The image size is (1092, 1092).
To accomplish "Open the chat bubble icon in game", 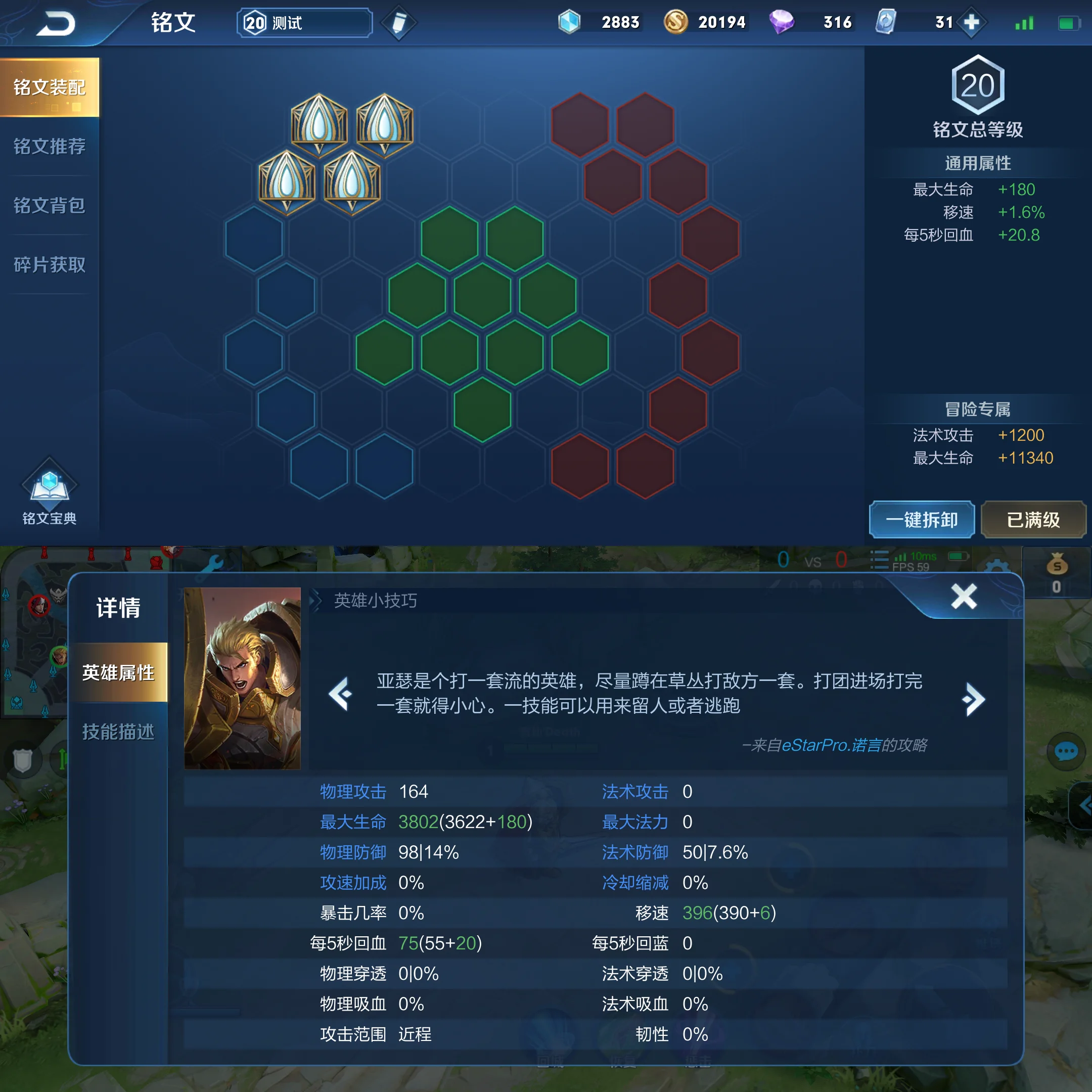I will [1066, 752].
